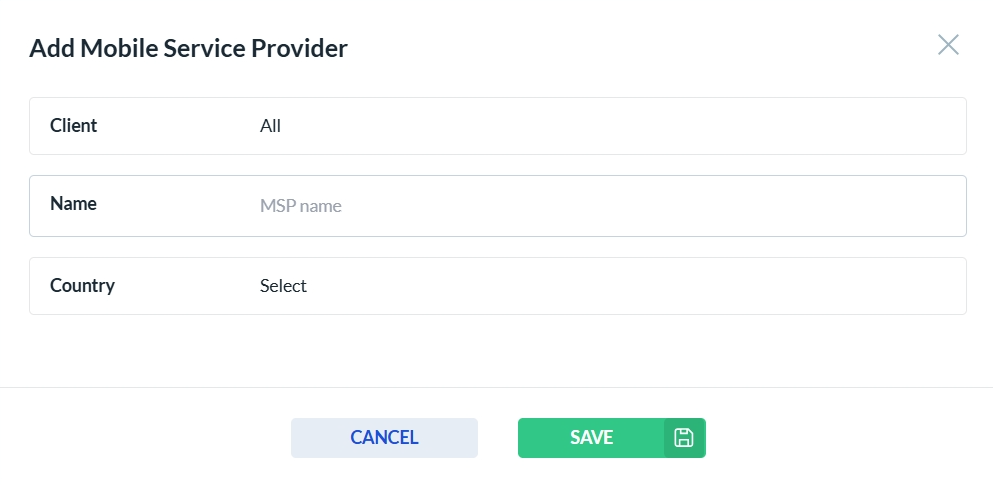Click the floppy disk save icon
993x485 pixels.
(x=684, y=438)
